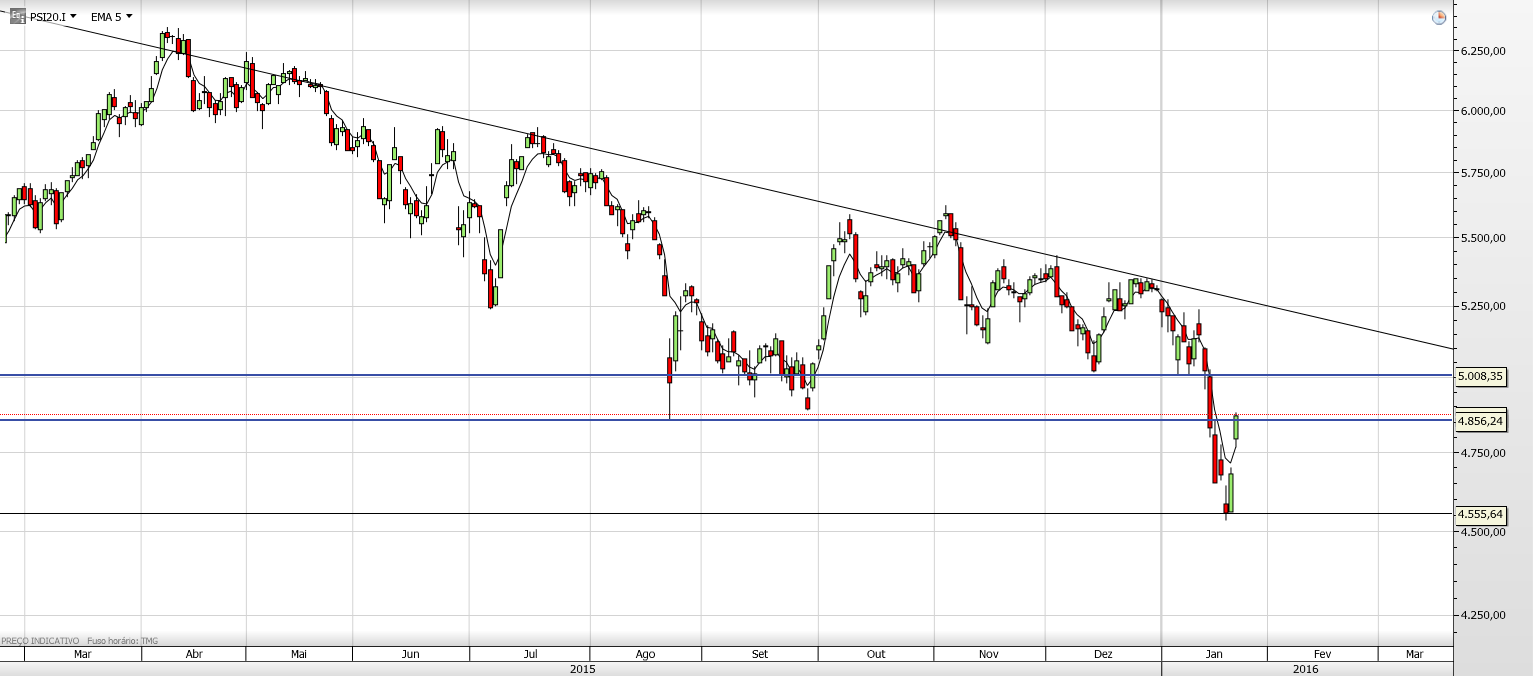Open the PSI20.I symbol dropdown
This screenshot has height=676, width=1533.
(53, 16)
